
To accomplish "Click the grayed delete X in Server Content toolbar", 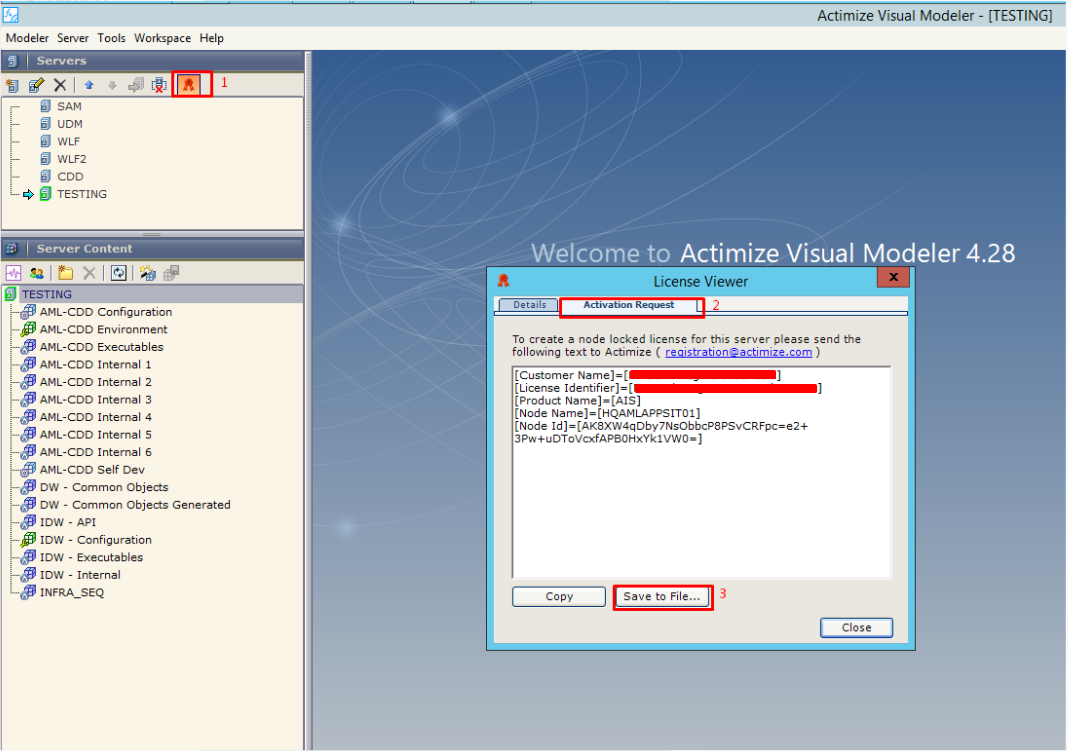I will [89, 273].
